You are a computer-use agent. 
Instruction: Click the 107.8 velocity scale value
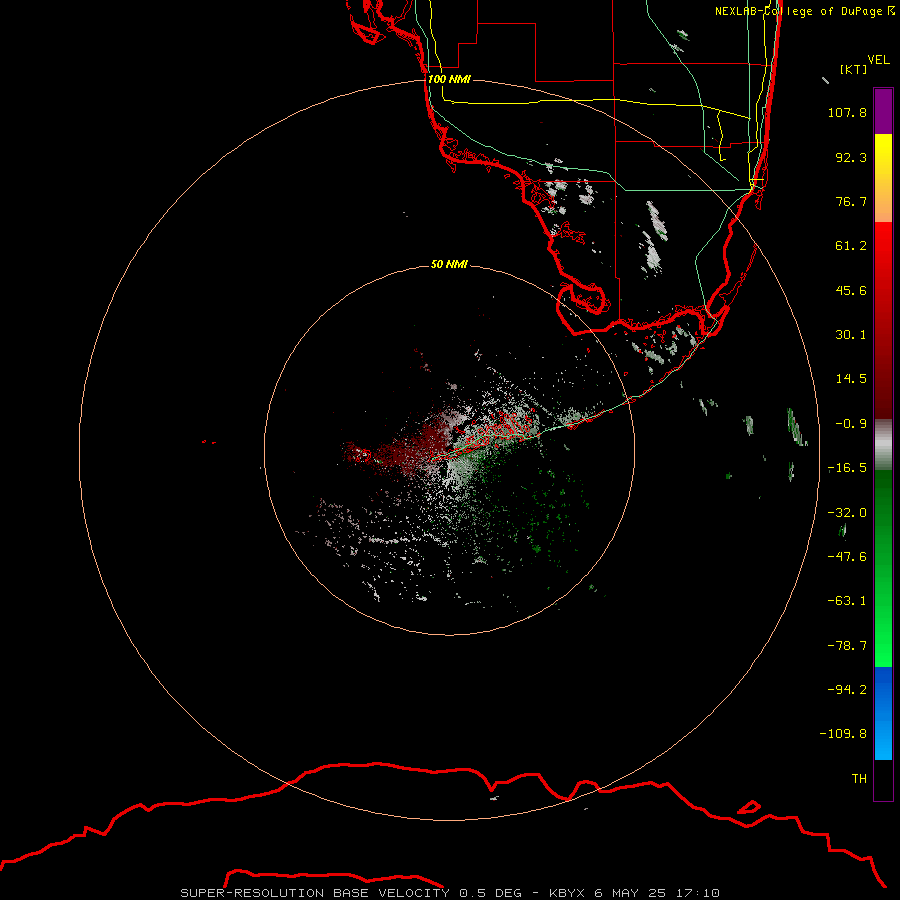[847, 112]
